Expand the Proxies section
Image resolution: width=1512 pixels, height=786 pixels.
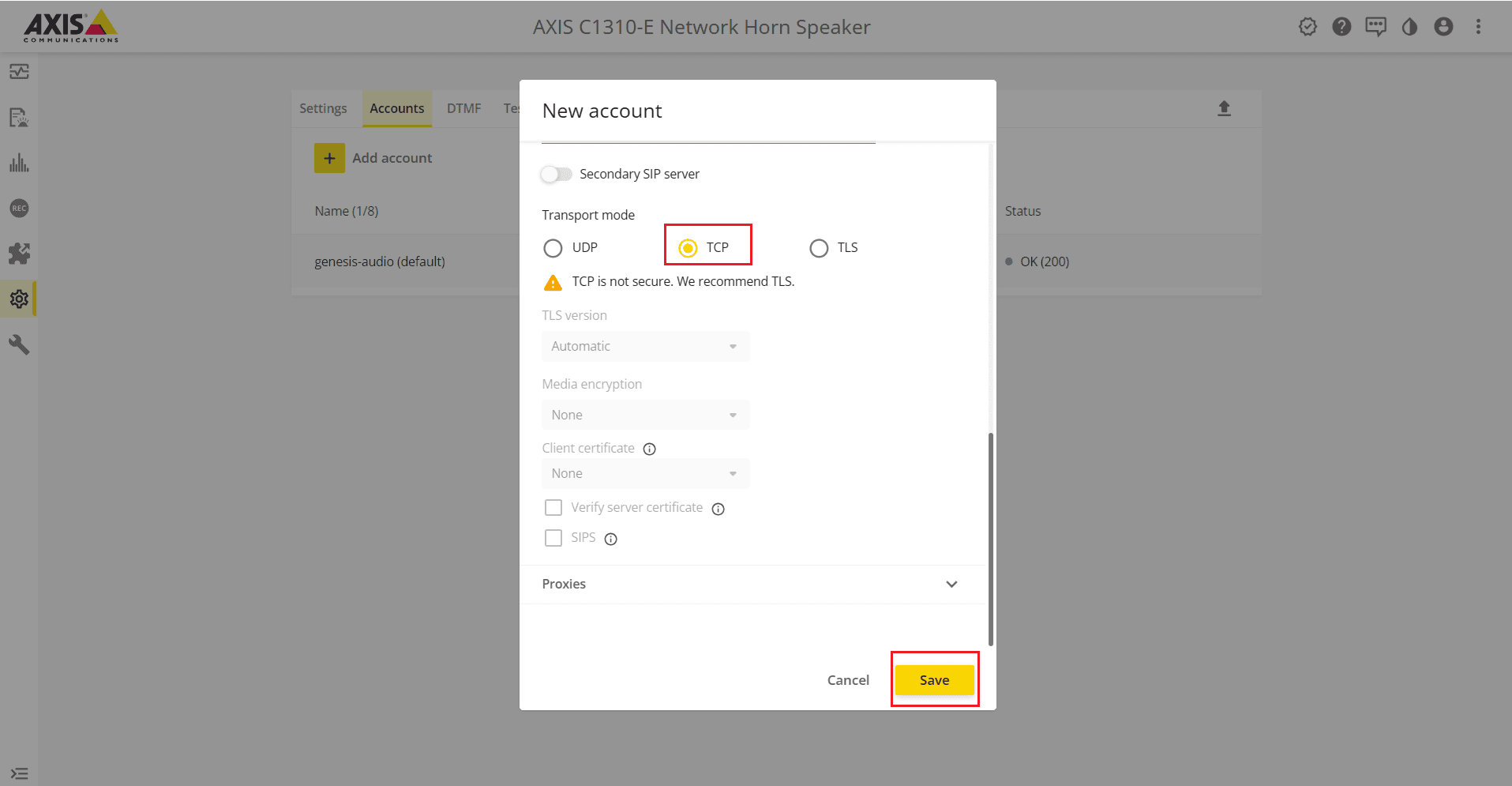[x=951, y=585]
